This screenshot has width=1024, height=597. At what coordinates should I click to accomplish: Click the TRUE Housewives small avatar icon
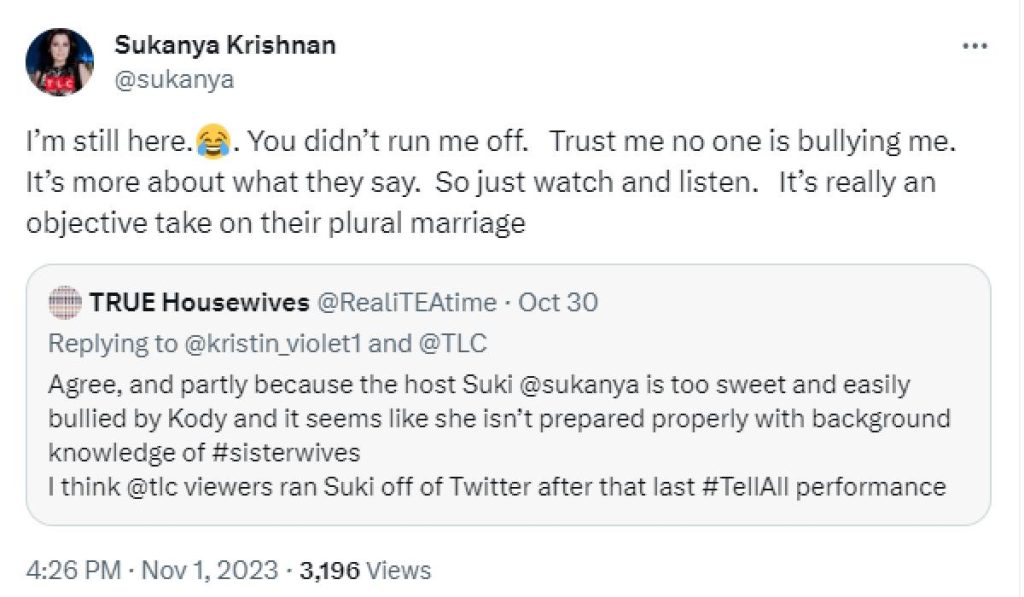[x=65, y=302]
